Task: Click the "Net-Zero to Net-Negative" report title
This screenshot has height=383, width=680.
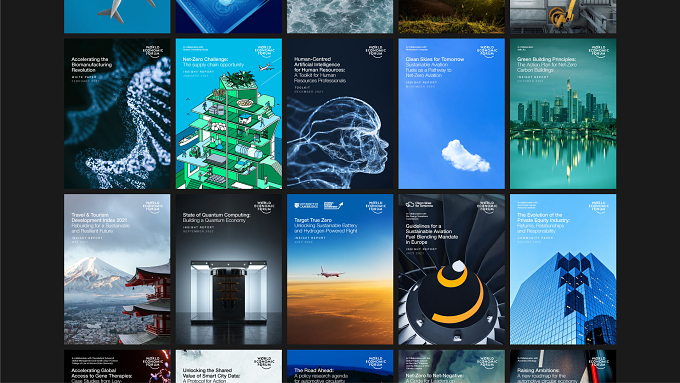Action: tap(434, 377)
